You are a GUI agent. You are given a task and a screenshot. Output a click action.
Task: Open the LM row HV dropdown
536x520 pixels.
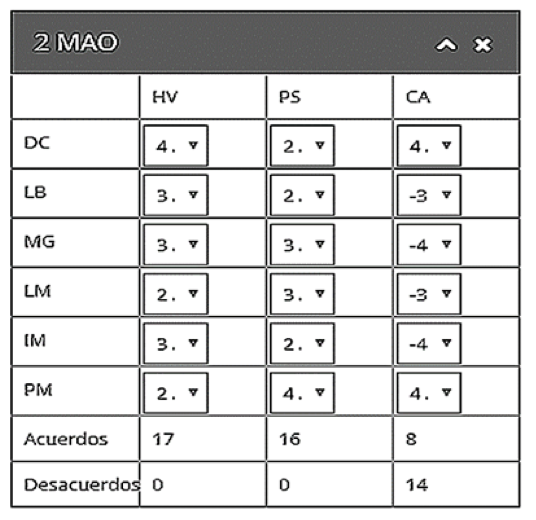point(176,294)
